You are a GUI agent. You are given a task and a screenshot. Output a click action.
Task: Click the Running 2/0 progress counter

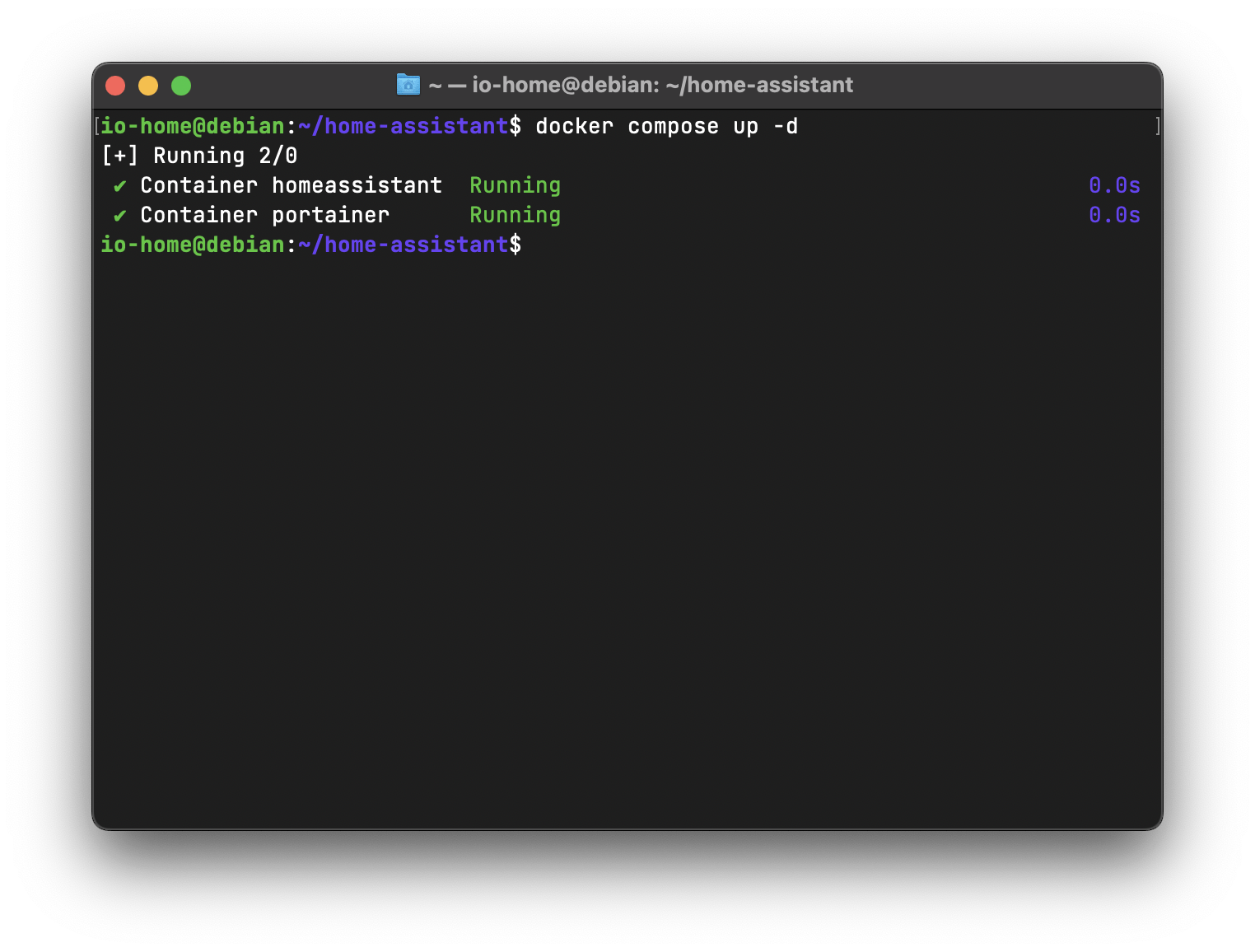[225, 155]
